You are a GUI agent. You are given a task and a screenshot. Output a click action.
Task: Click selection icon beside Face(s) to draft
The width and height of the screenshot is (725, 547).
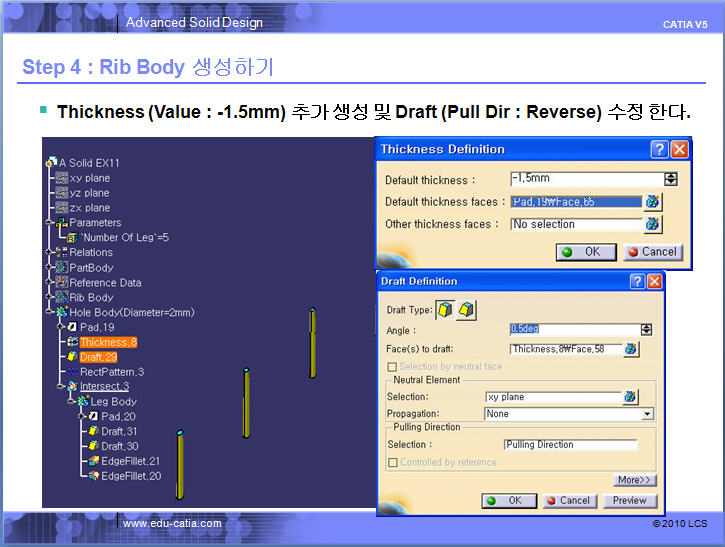(631, 349)
